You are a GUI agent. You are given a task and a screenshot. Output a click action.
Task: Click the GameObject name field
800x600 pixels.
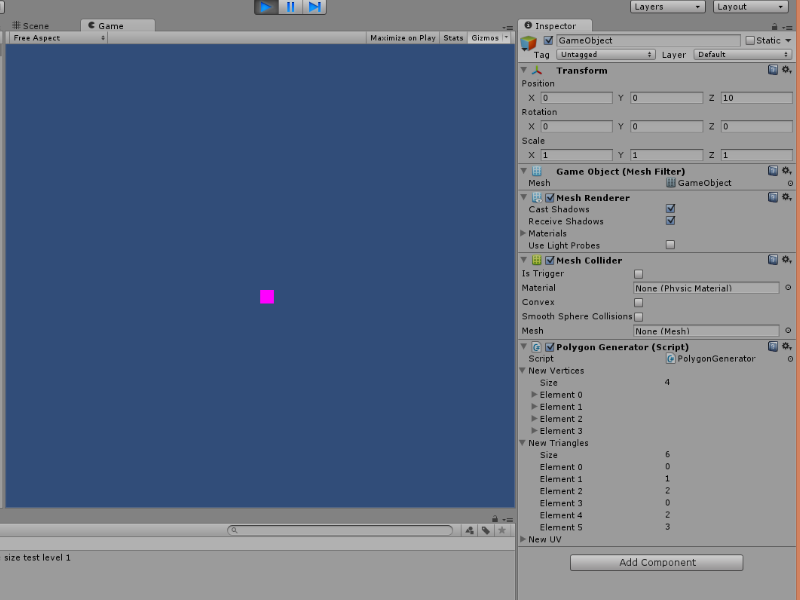coord(648,40)
